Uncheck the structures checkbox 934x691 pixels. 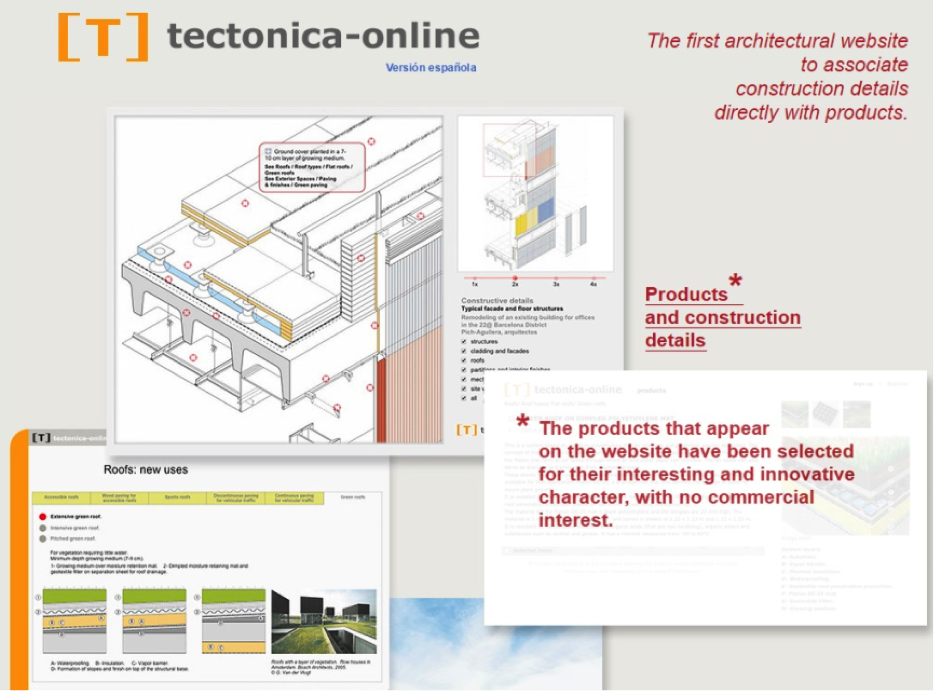pos(464,342)
